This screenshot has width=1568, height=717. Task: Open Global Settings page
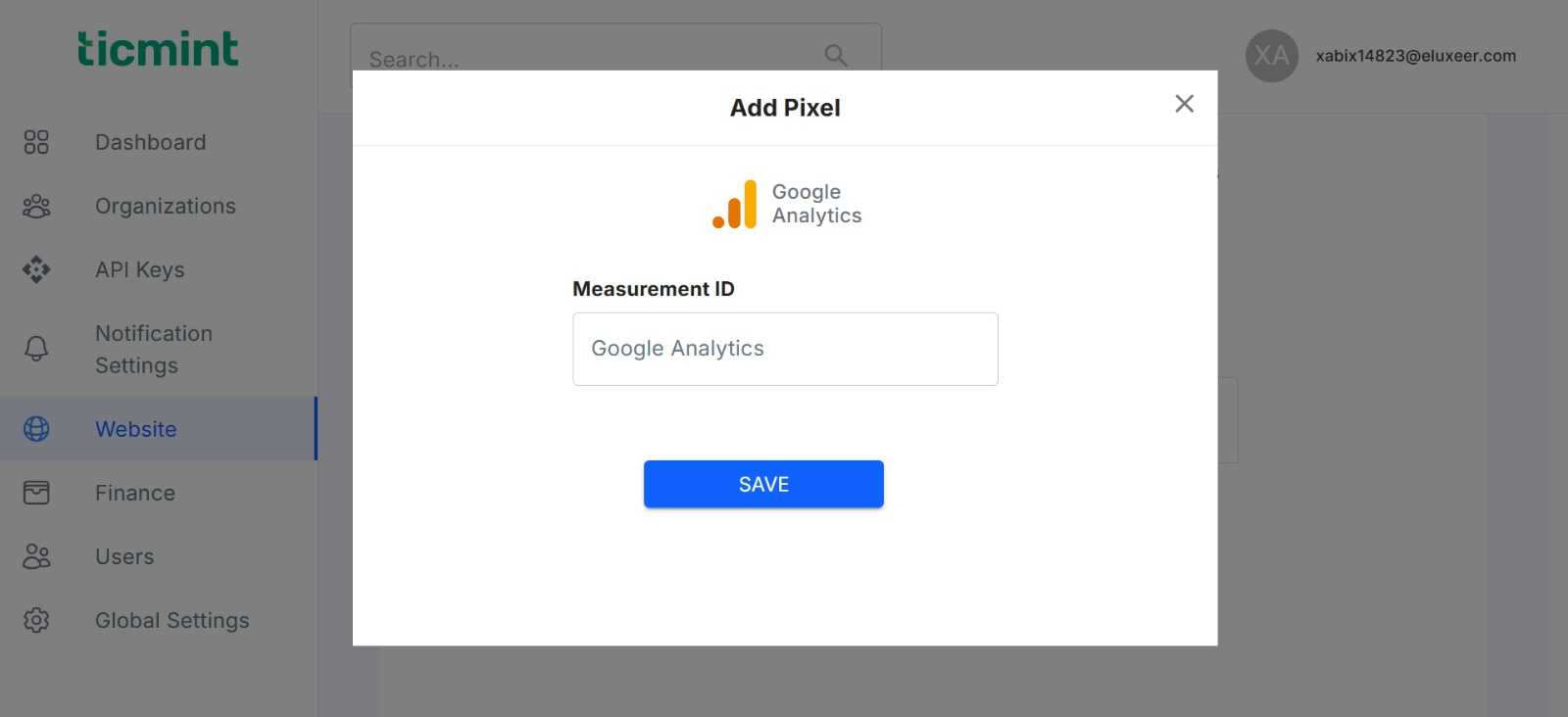point(159,620)
